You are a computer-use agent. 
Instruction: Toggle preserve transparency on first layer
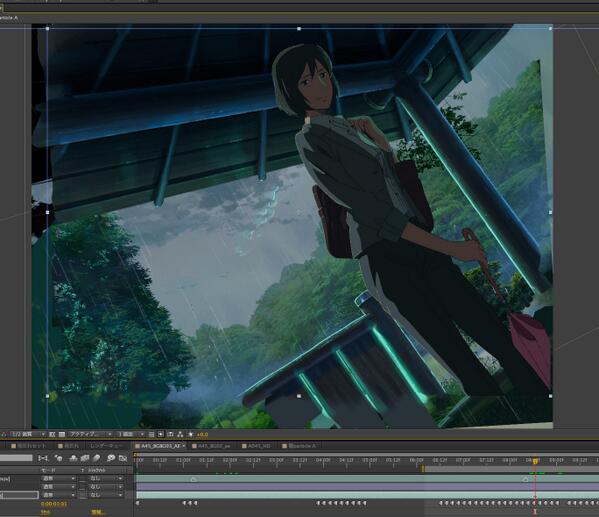(83, 478)
